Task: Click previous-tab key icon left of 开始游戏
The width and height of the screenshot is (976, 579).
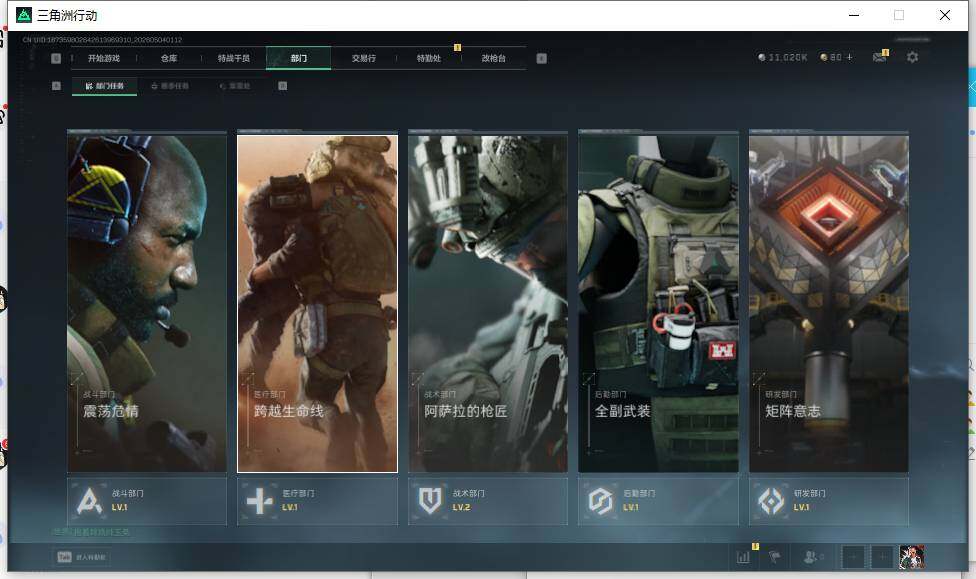Action: [x=56, y=58]
